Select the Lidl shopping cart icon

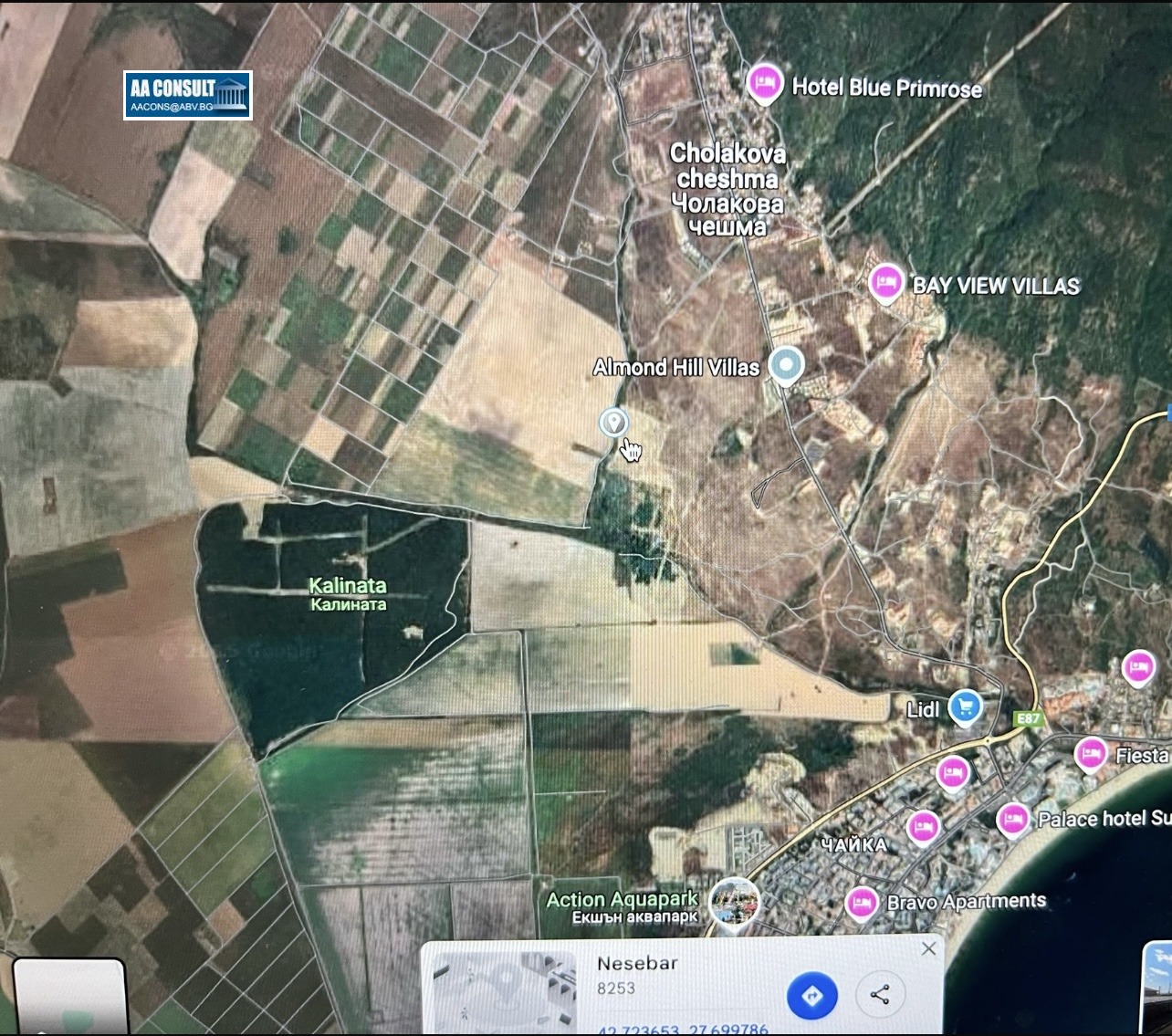point(965,706)
